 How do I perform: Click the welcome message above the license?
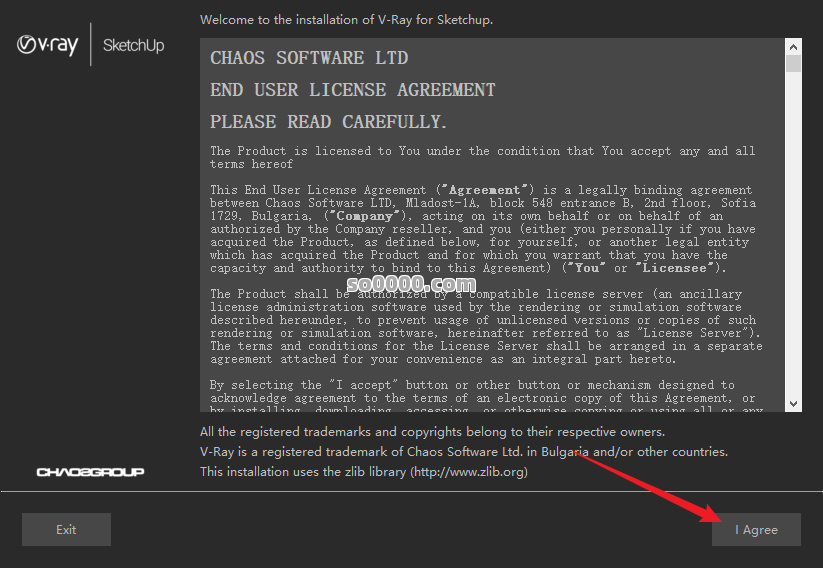[x=346, y=20]
